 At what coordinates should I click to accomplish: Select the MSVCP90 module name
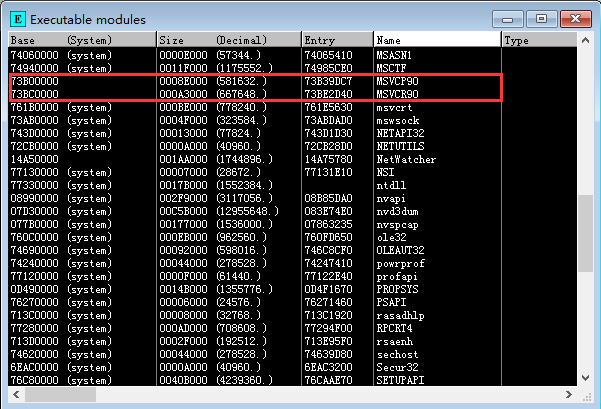click(x=397, y=81)
